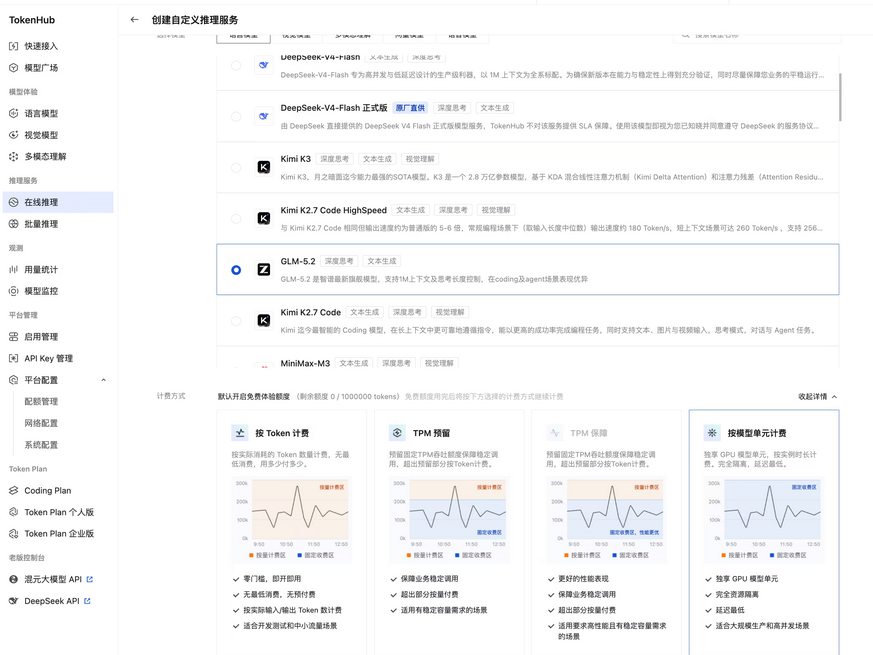Select the Kimi K2.7 Code radio button
Image resolution: width=873 pixels, height=655 pixels.
[x=236, y=321]
